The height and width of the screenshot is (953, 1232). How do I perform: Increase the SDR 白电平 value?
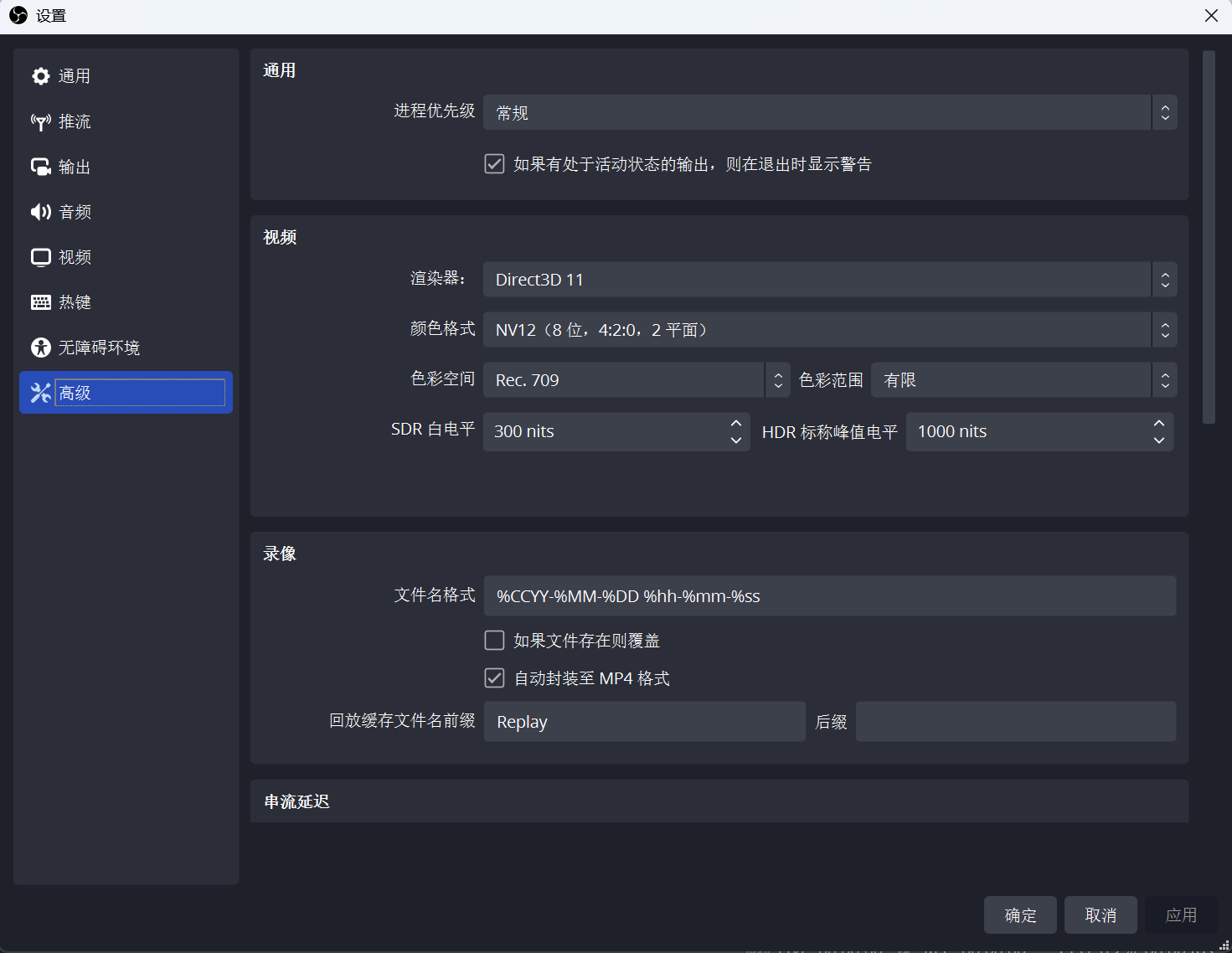click(x=736, y=423)
